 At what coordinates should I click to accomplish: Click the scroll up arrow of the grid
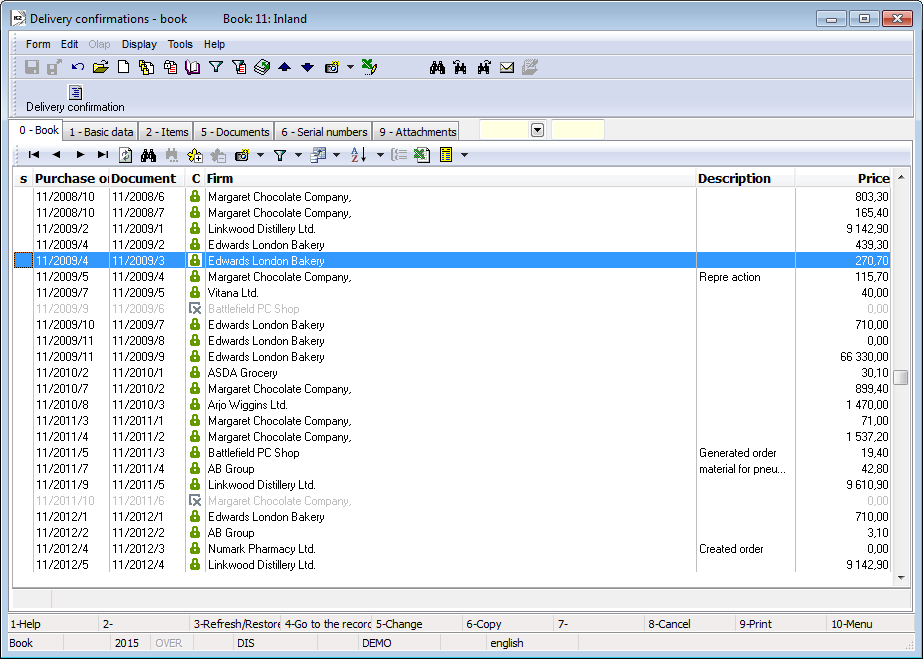[901, 177]
